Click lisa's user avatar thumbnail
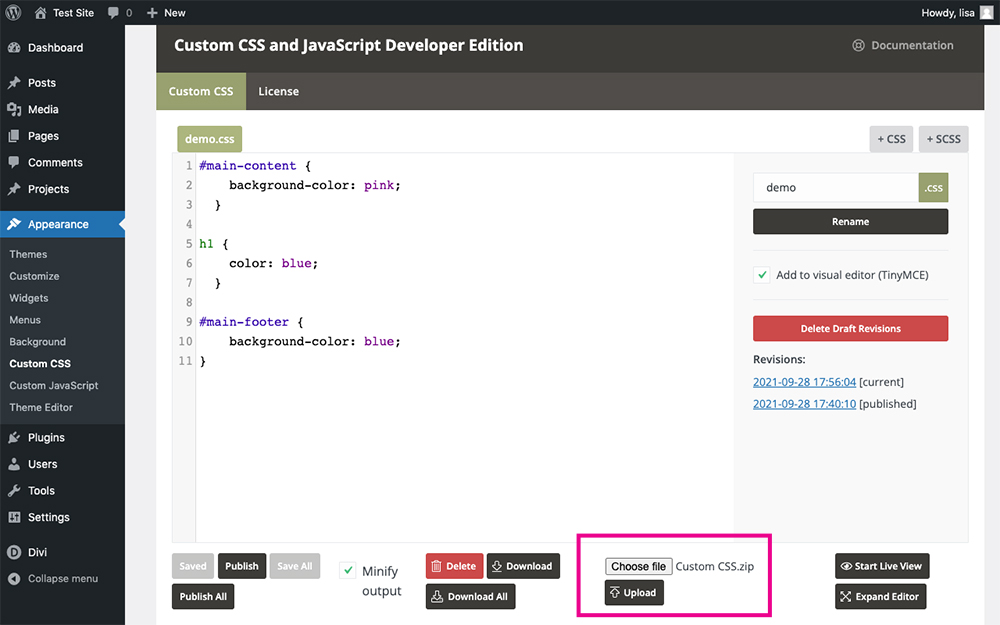Viewport: 1000px width, 625px height. click(x=986, y=13)
